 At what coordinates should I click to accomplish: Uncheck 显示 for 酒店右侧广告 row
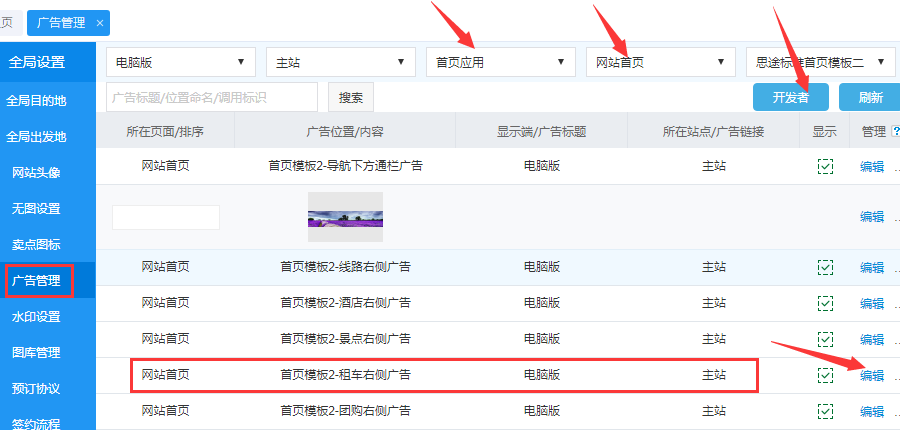pos(825,303)
